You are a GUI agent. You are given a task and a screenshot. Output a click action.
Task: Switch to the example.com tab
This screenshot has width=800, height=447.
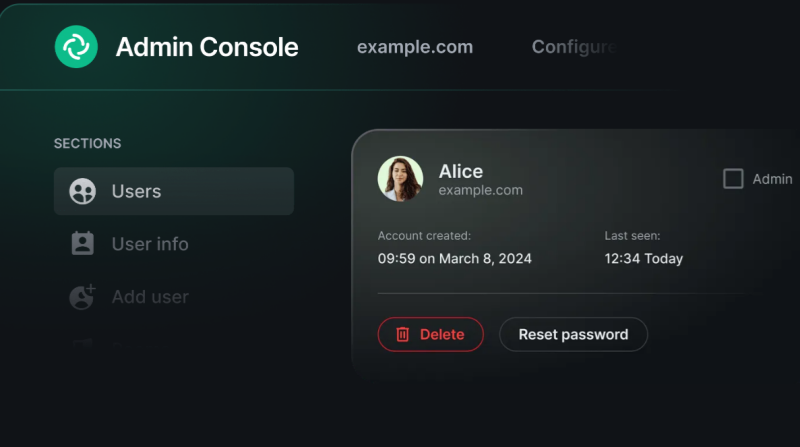coord(415,47)
